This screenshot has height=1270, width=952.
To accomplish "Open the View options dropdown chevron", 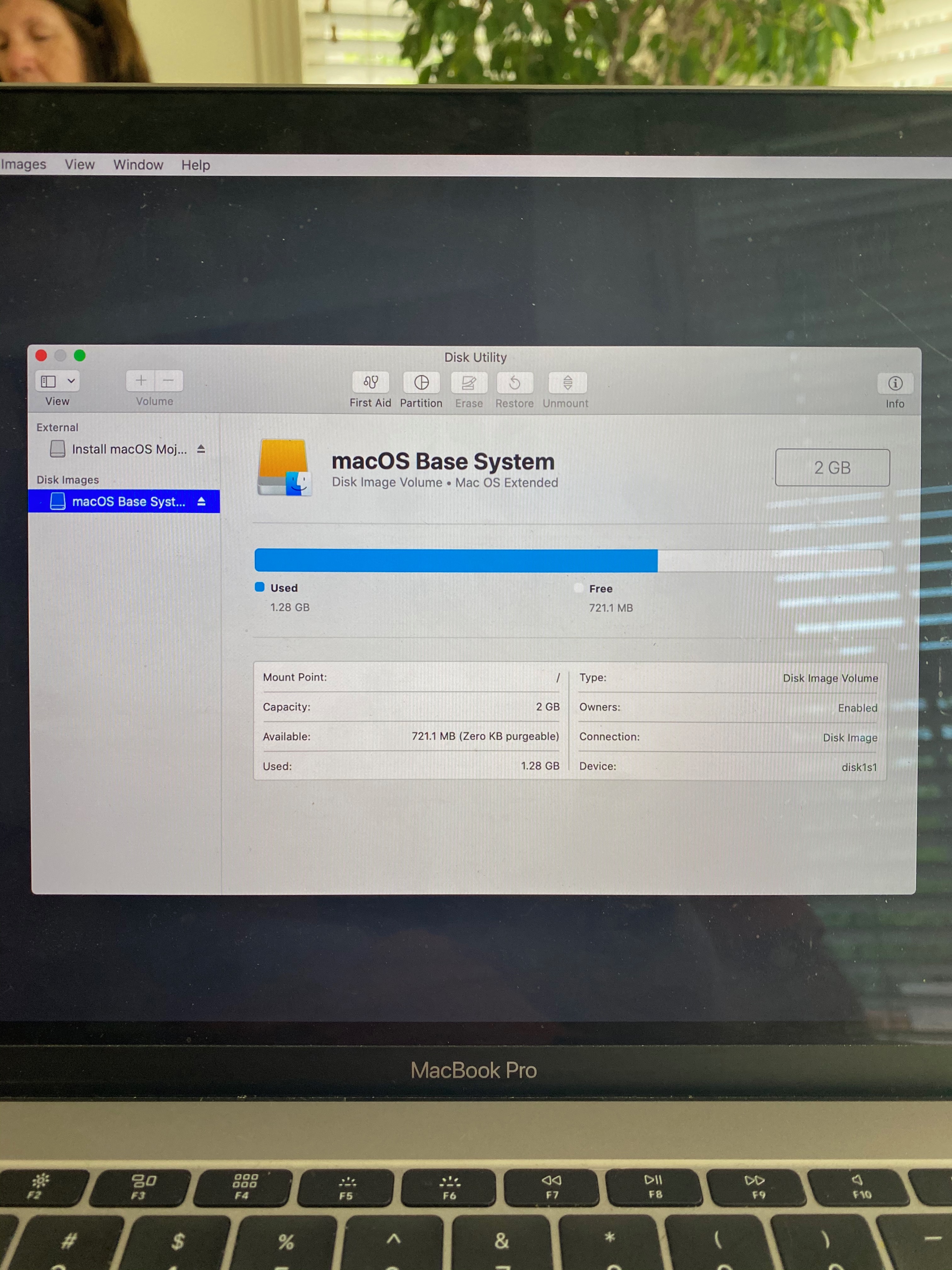I will [71, 381].
